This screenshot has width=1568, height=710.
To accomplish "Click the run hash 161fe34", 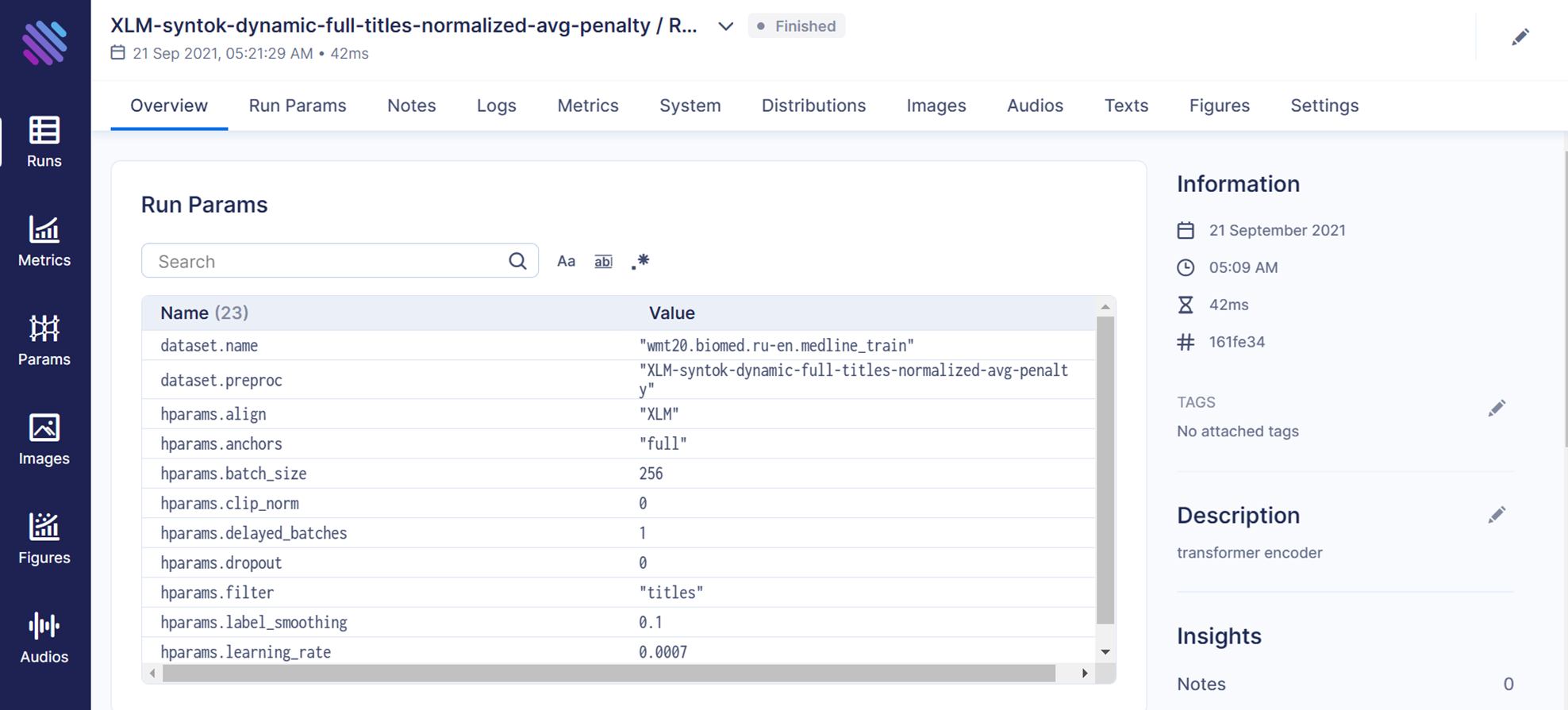I will point(1237,343).
